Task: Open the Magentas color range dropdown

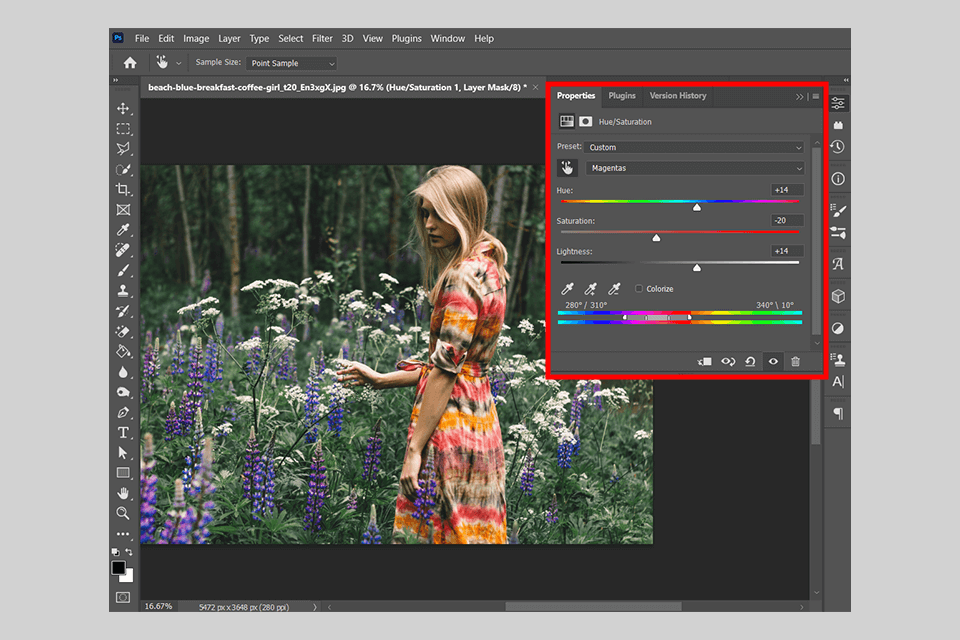Action: pyautogui.click(x=695, y=168)
